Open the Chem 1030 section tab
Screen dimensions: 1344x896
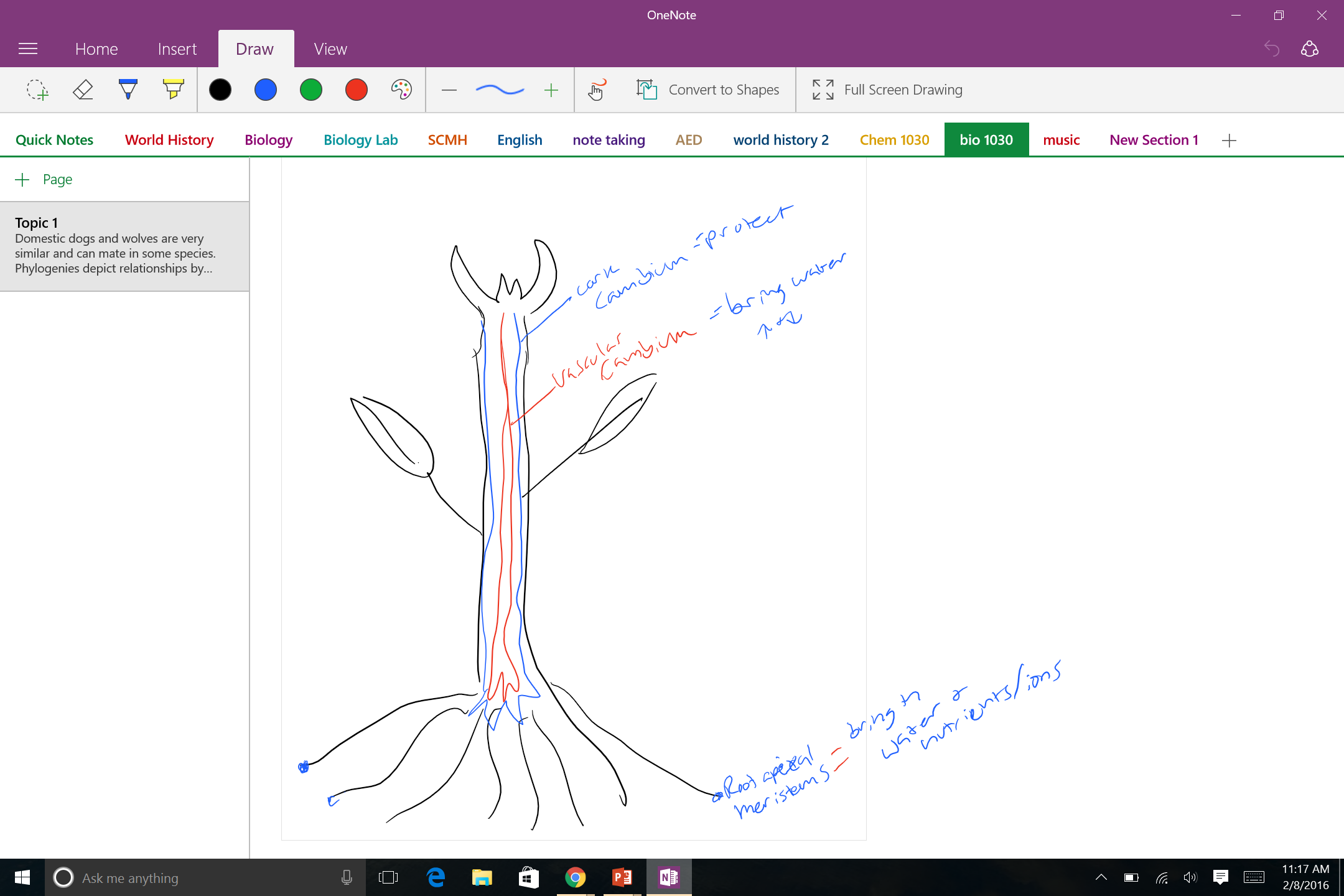[894, 140]
